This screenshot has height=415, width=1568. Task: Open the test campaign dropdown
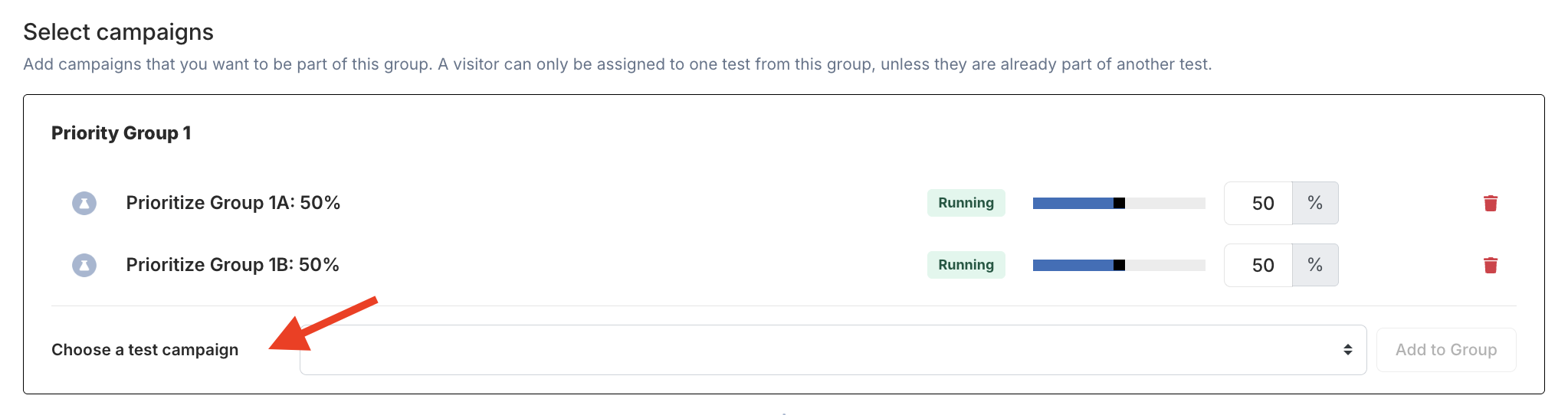(832, 350)
